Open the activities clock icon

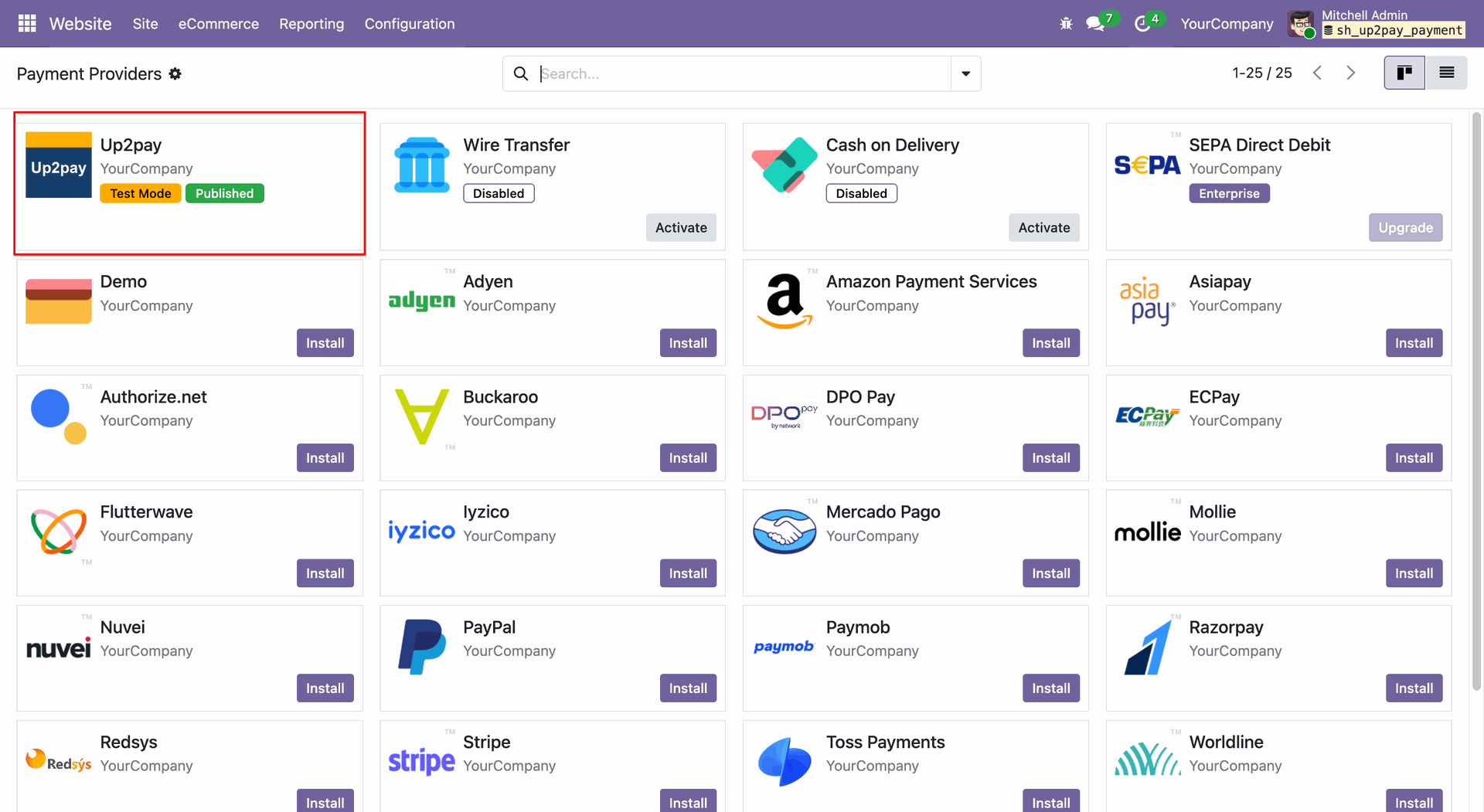pos(1142,24)
